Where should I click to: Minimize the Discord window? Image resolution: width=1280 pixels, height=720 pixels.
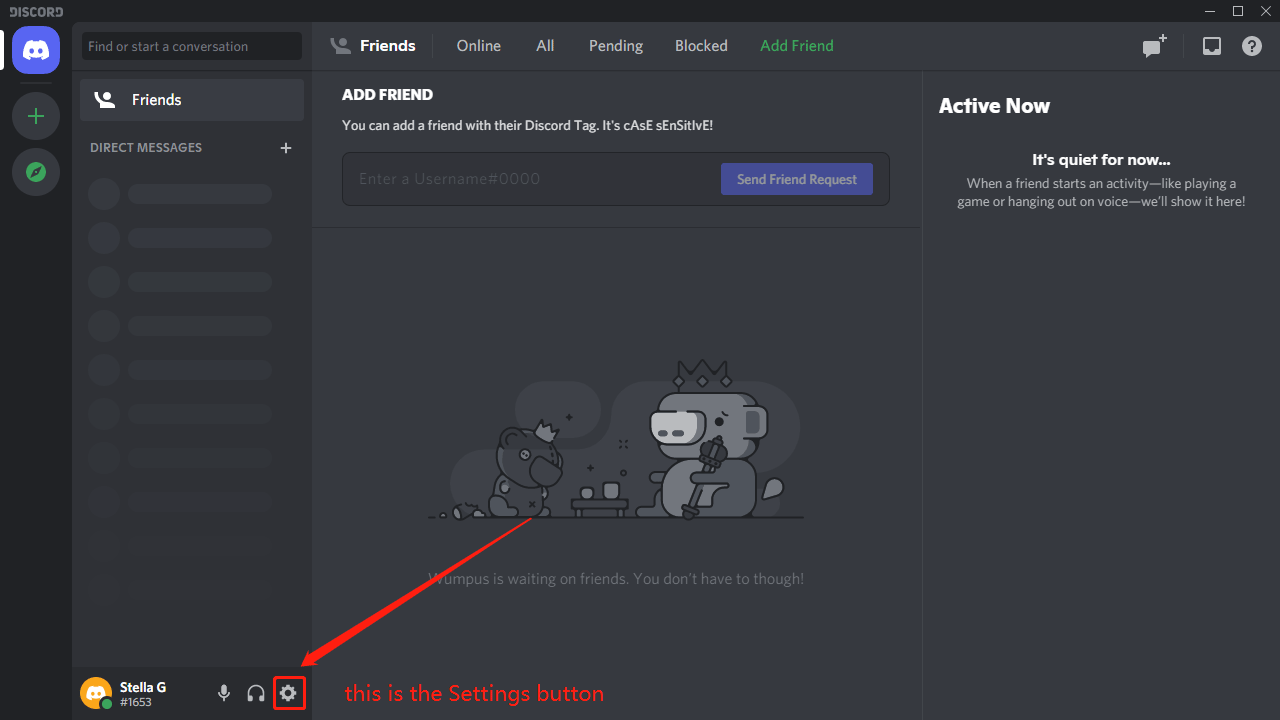(x=1210, y=11)
